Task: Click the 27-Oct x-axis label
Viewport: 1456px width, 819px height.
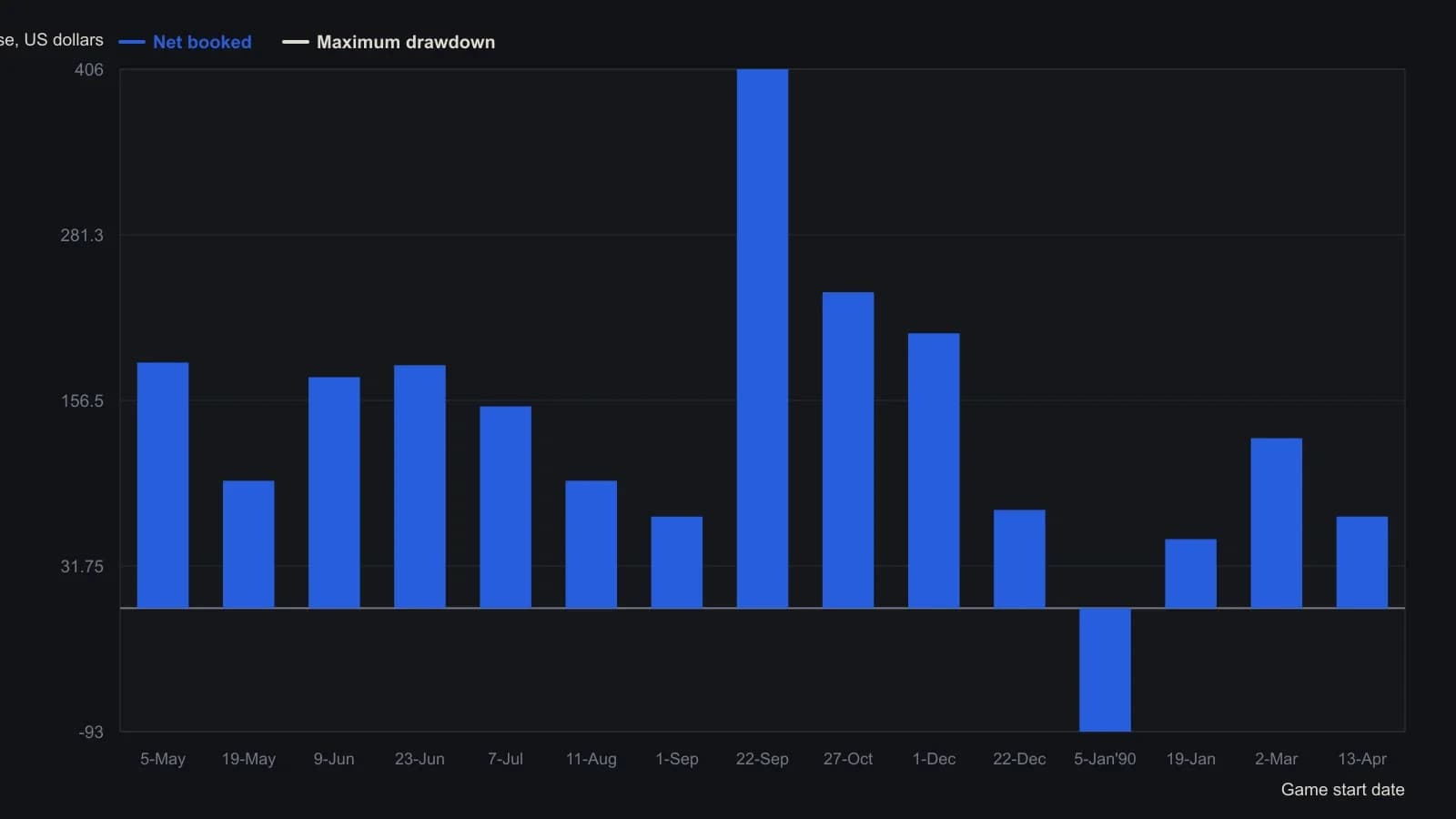Action: coord(848,759)
